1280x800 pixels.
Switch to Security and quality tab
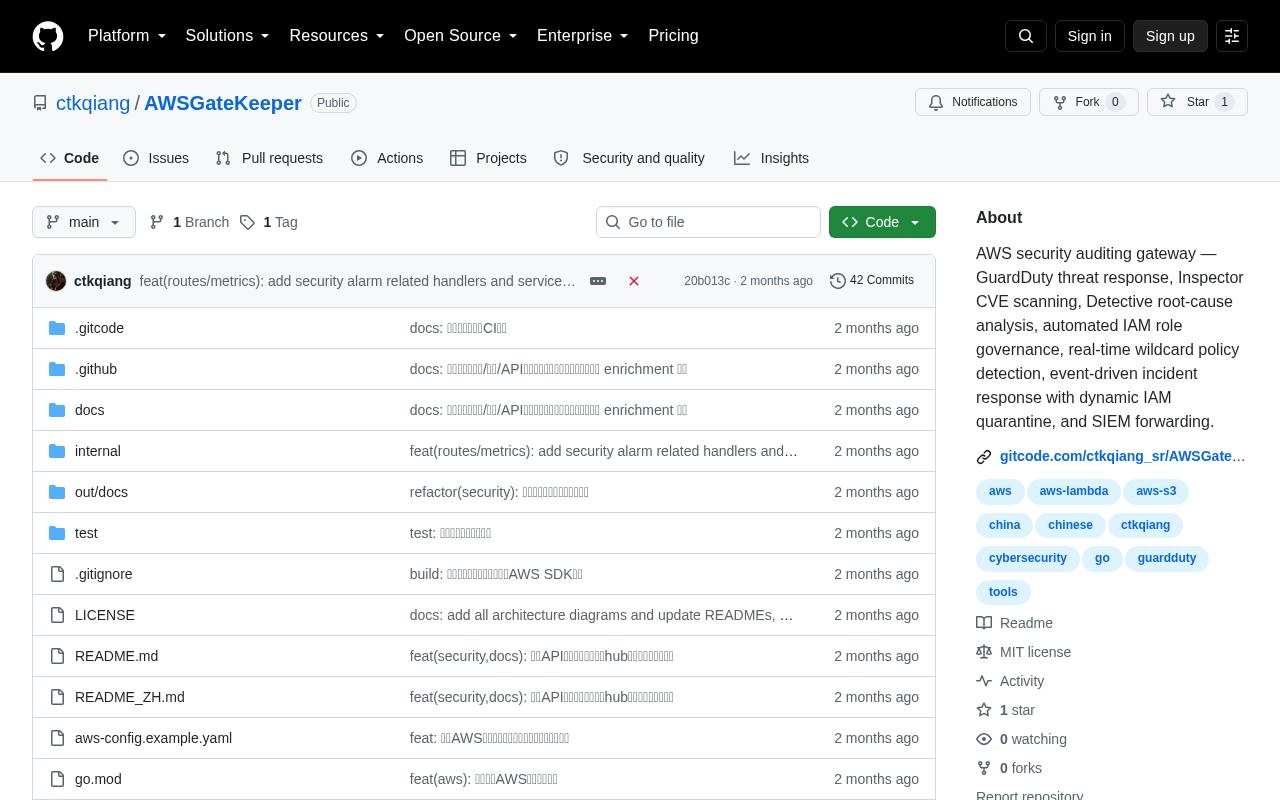click(x=629, y=158)
